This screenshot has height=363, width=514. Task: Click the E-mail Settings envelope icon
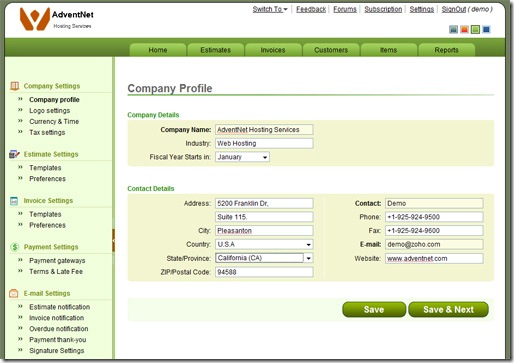click(14, 293)
